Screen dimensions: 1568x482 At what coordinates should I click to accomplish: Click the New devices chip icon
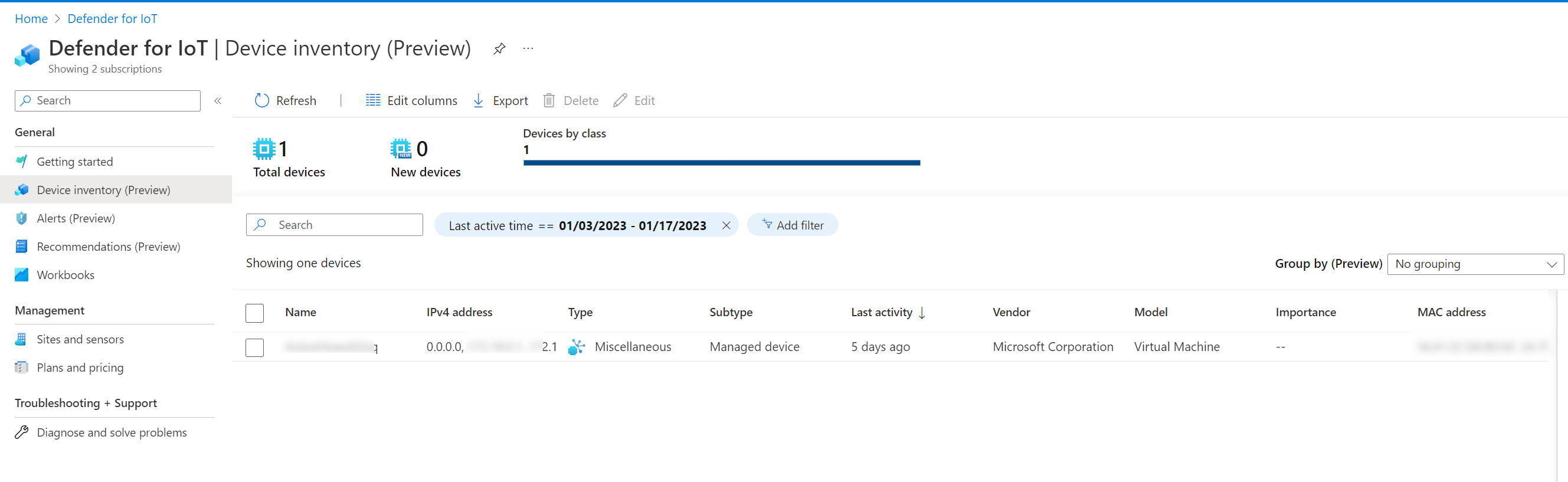coord(401,149)
